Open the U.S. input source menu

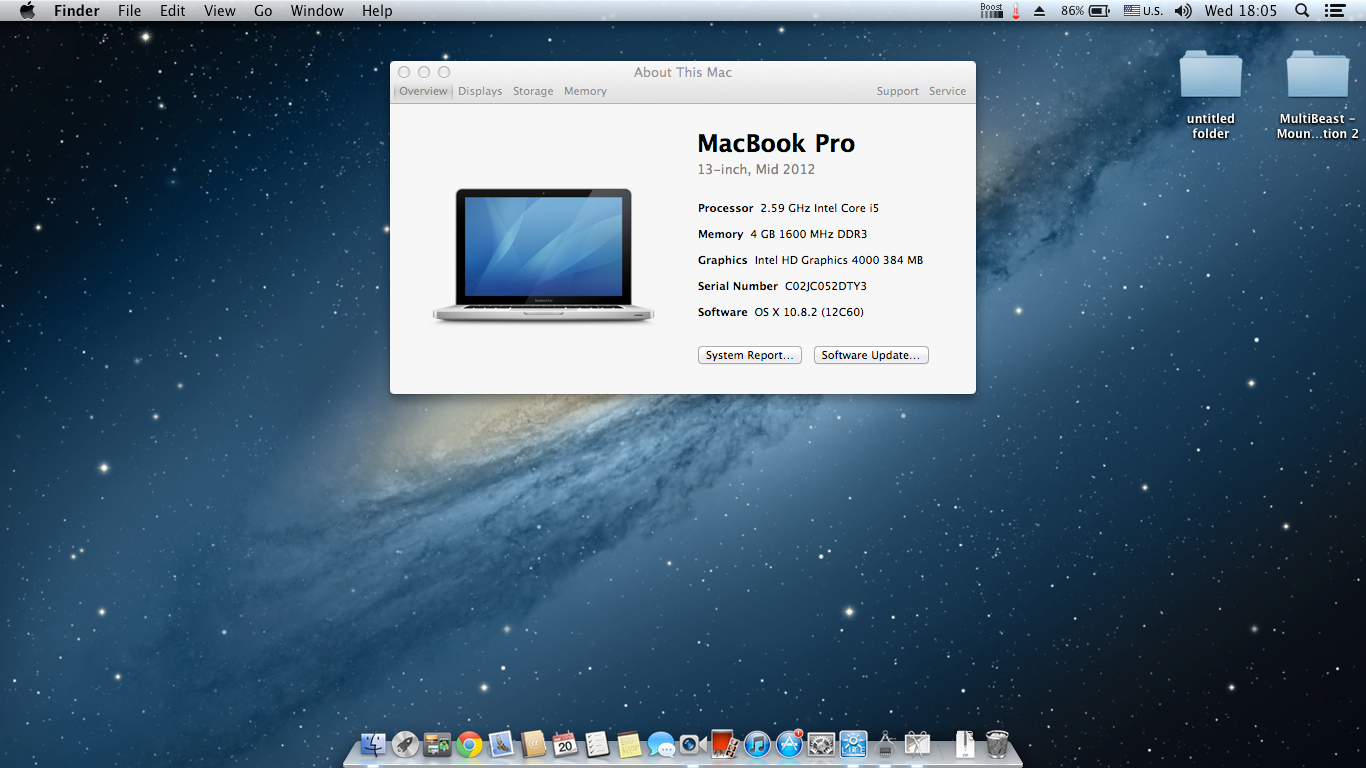click(1143, 11)
